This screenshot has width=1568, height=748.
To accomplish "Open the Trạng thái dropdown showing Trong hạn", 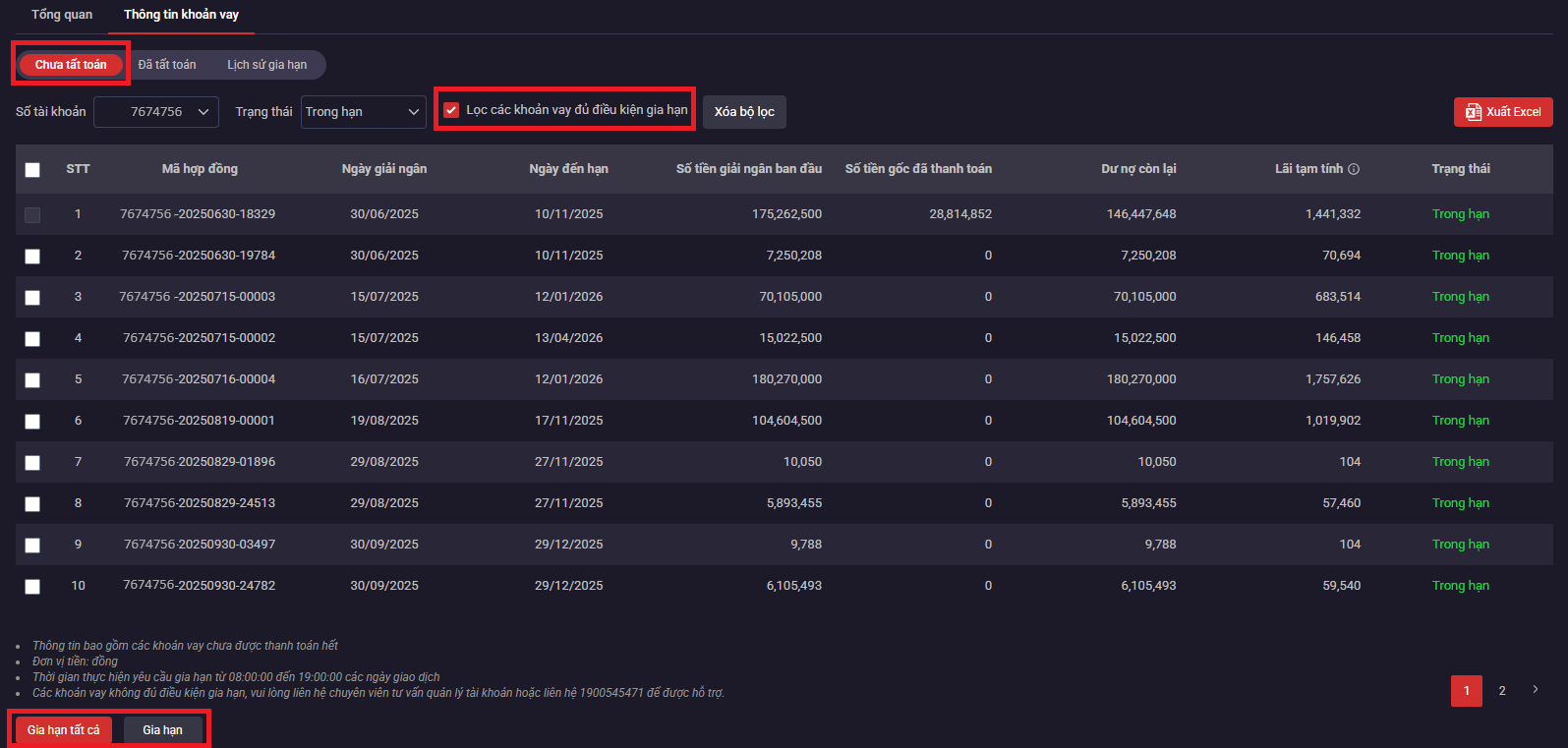I will click(x=364, y=112).
